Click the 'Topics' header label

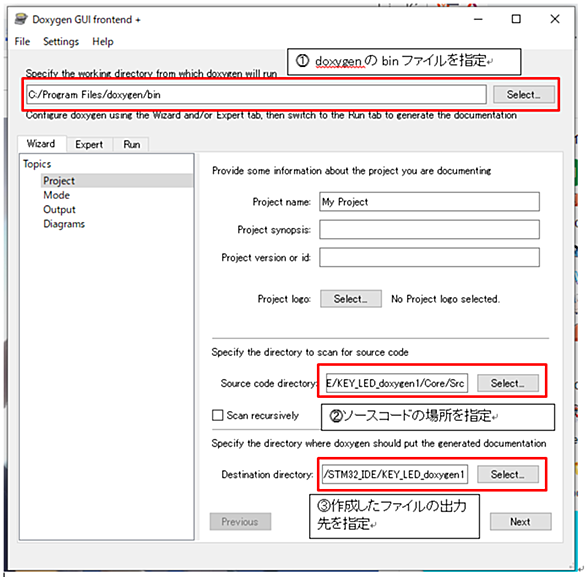37,164
